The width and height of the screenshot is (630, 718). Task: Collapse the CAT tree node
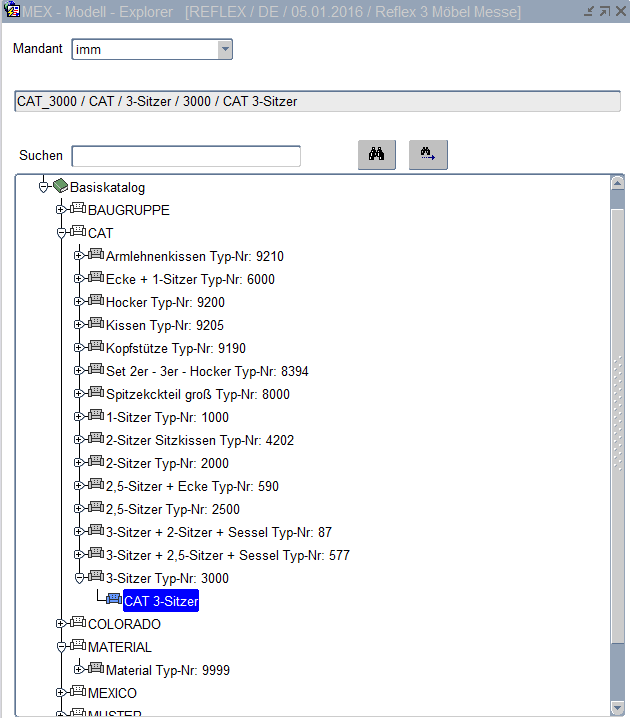(61, 233)
